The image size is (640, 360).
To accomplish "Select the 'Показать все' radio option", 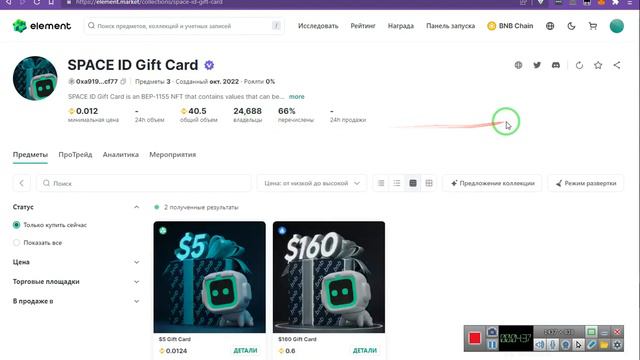I will coord(16,242).
